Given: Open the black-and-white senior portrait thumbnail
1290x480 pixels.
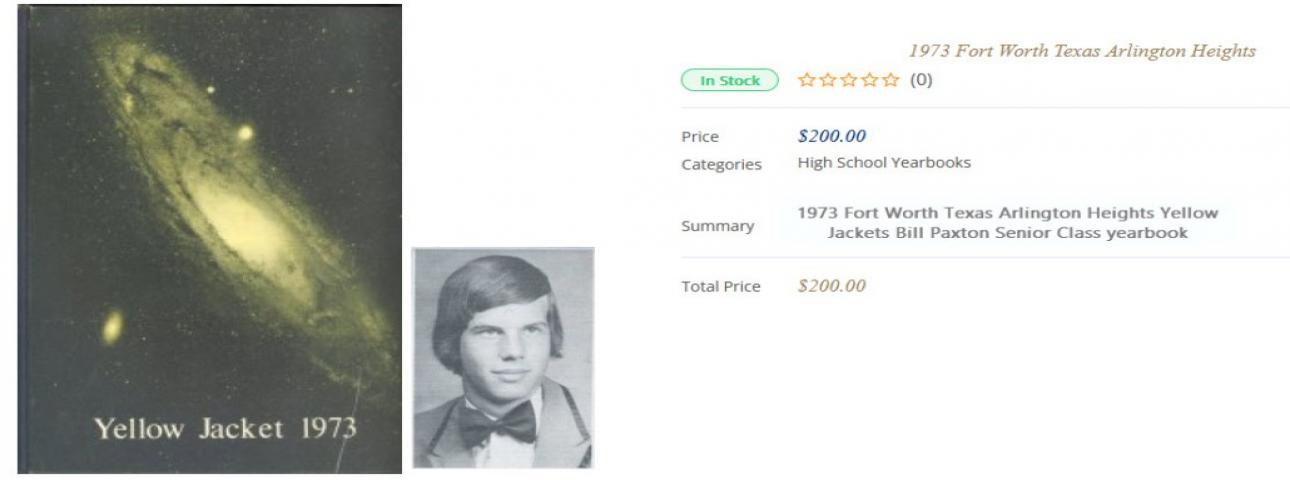Looking at the screenshot, I should point(503,357).
